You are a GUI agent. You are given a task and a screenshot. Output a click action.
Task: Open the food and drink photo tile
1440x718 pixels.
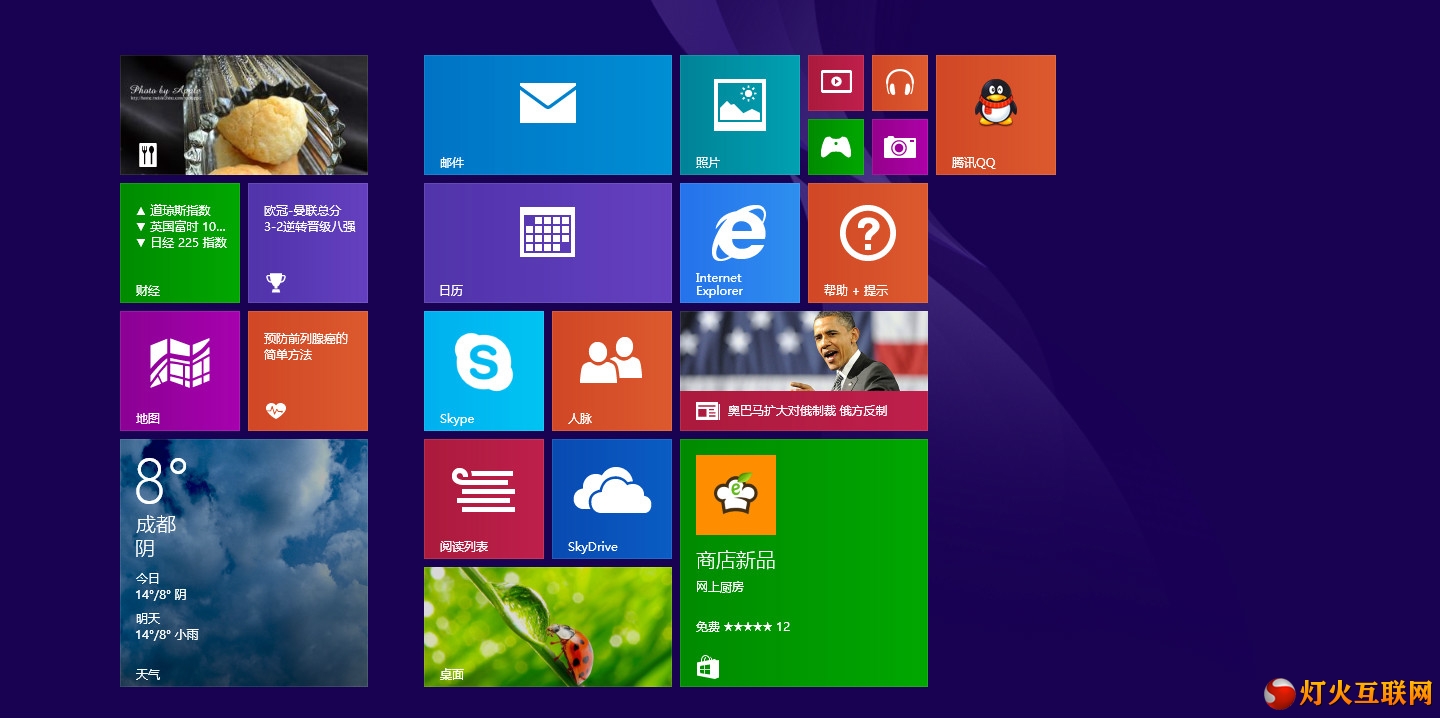click(244, 115)
